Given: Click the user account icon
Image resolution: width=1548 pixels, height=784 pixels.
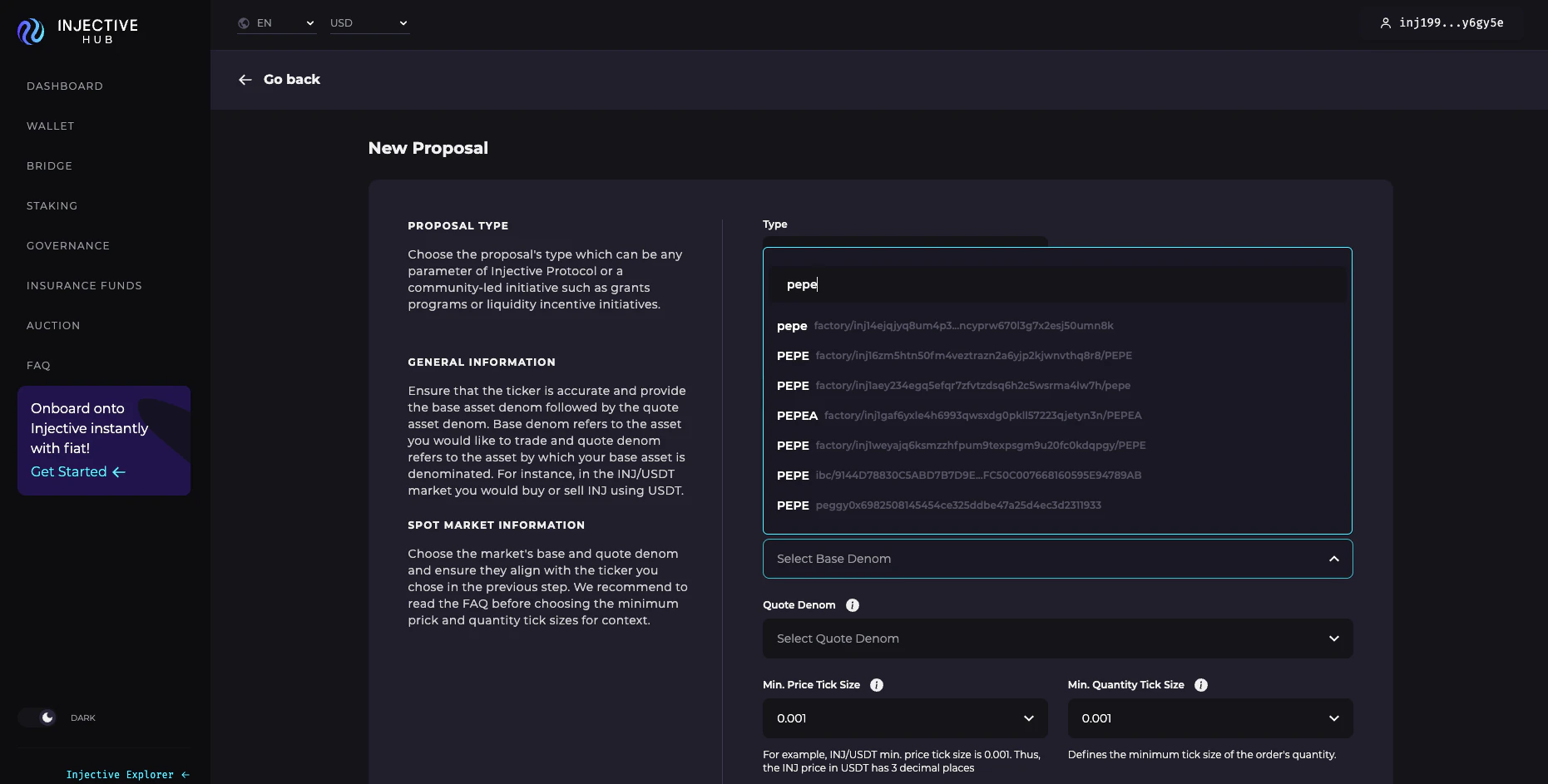Looking at the screenshot, I should point(1385,23).
